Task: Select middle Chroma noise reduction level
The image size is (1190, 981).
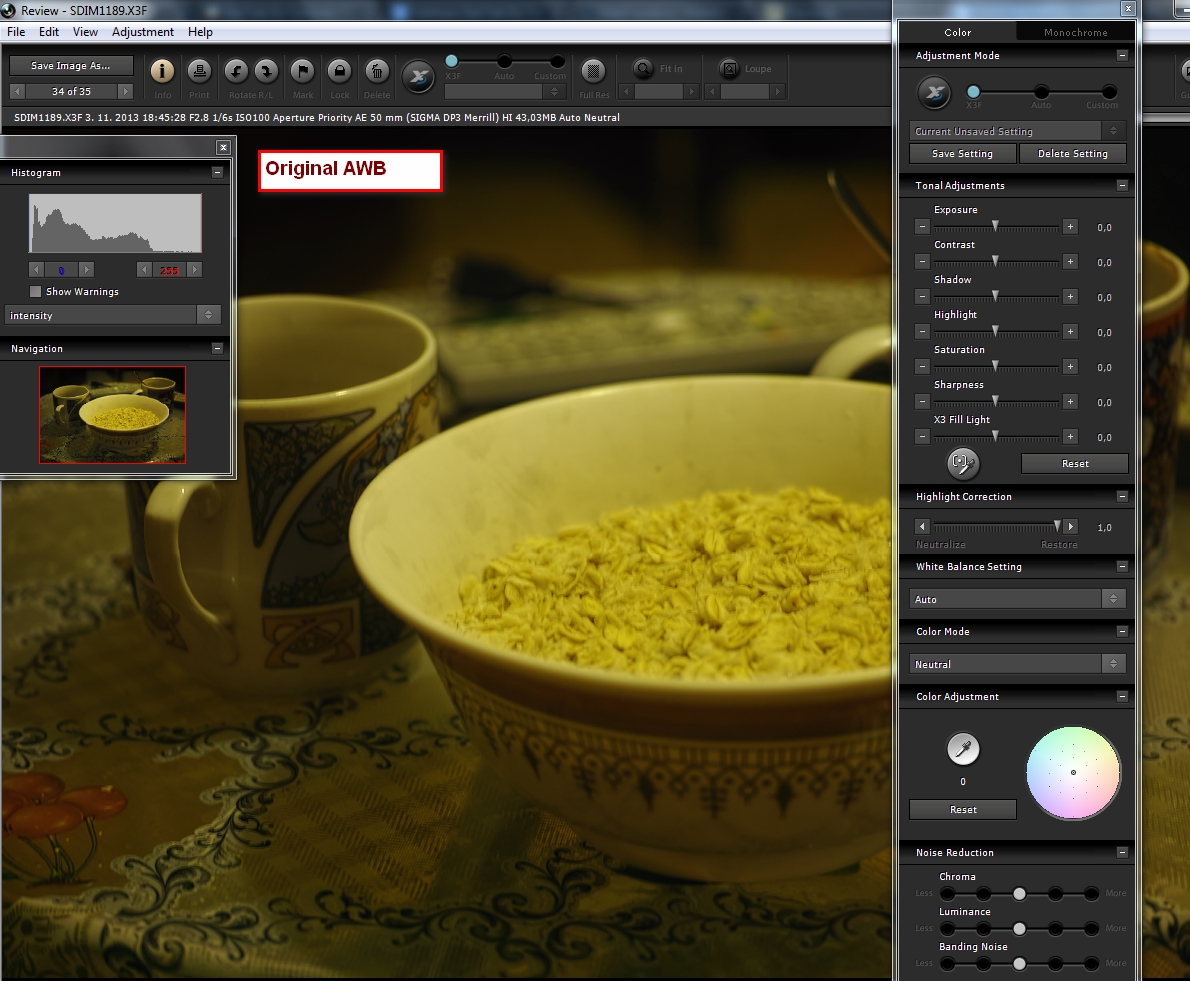Action: [x=1019, y=893]
